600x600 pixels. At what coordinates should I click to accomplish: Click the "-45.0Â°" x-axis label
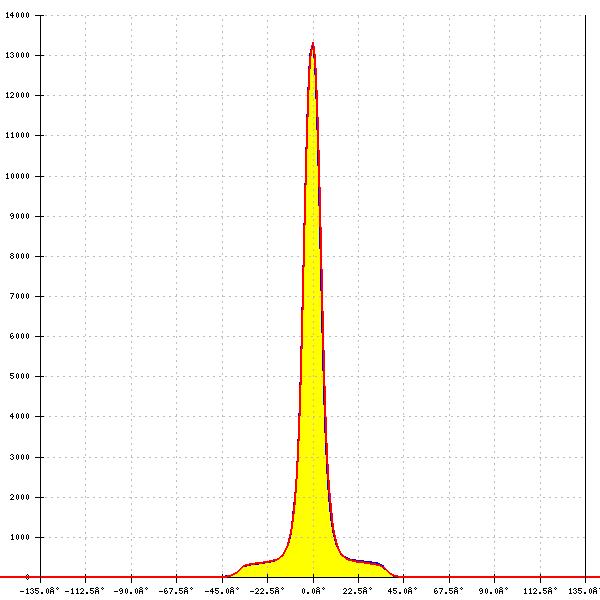222,591
